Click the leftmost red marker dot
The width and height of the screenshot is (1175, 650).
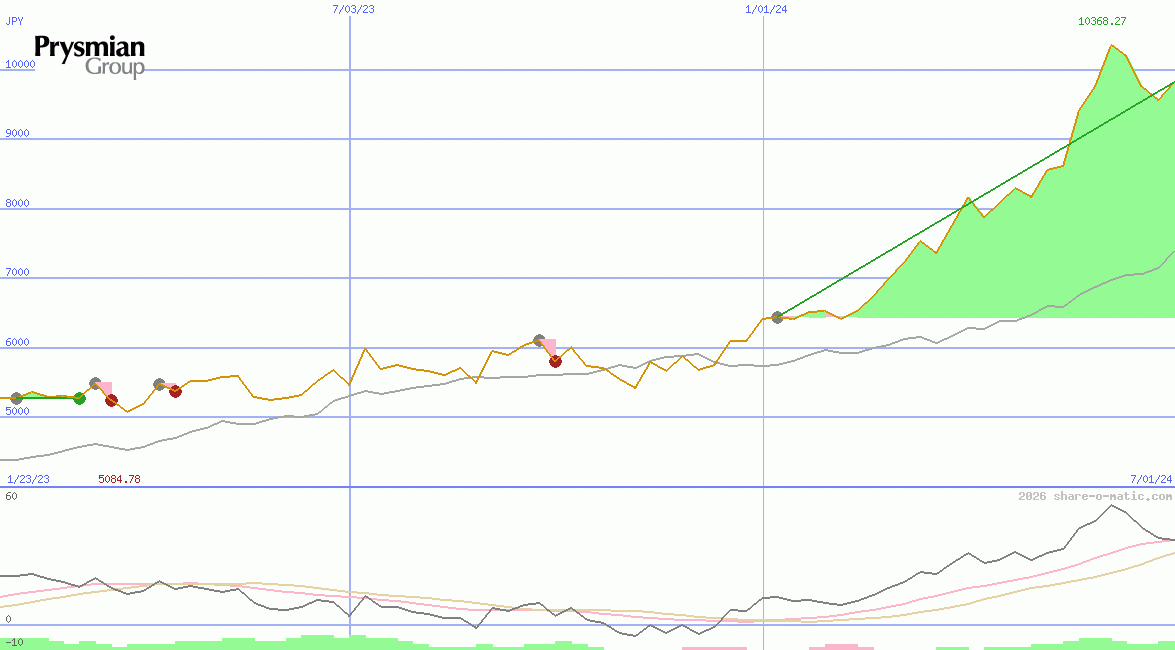tap(111, 400)
